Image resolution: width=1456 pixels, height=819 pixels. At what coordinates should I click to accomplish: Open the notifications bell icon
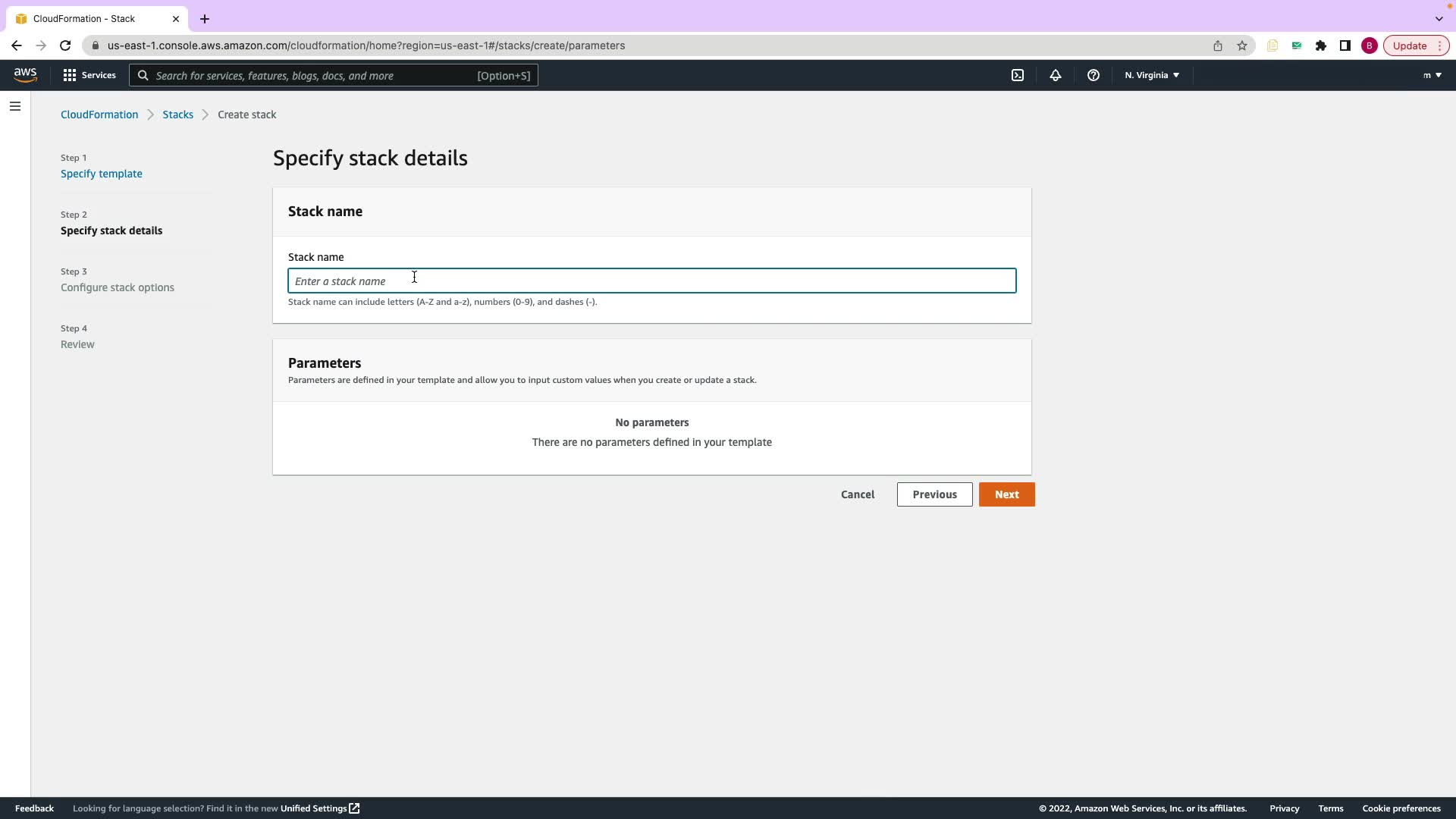1055,75
